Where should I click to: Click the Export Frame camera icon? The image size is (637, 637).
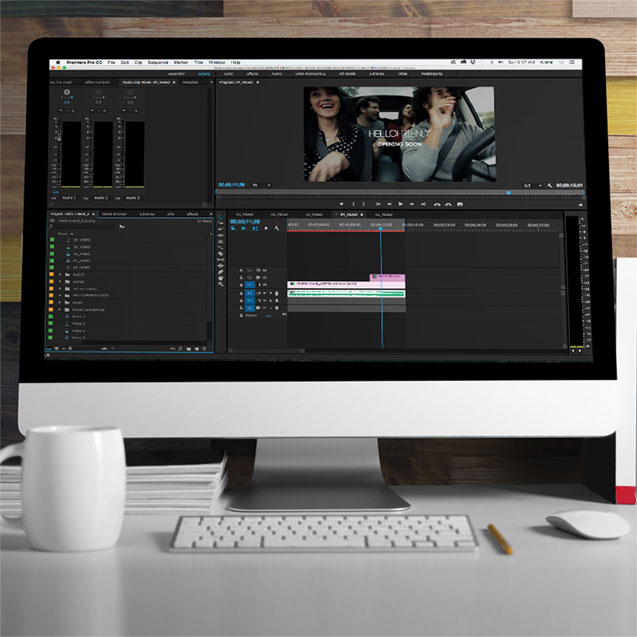tap(460, 204)
